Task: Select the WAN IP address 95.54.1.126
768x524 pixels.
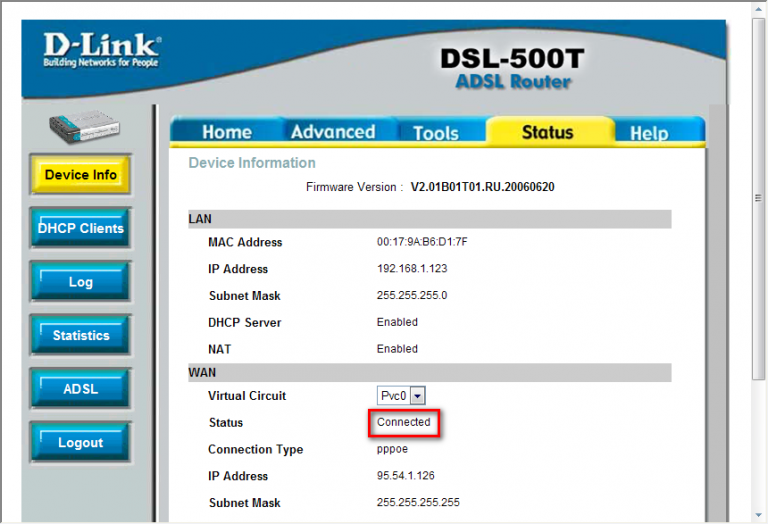Action: coord(406,476)
